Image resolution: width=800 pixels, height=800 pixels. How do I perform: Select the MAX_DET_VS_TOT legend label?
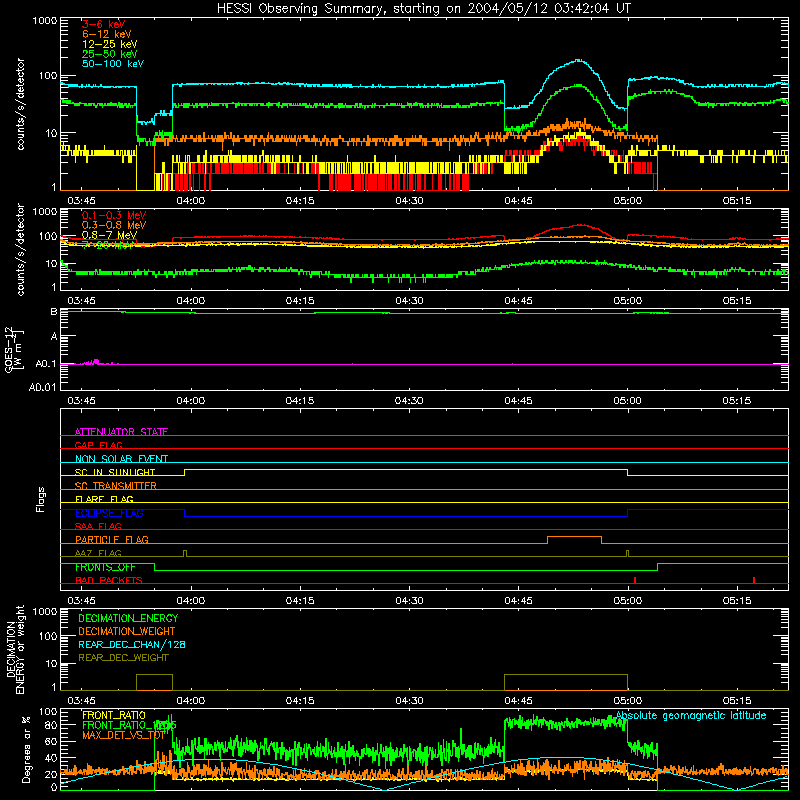[x=124, y=735]
